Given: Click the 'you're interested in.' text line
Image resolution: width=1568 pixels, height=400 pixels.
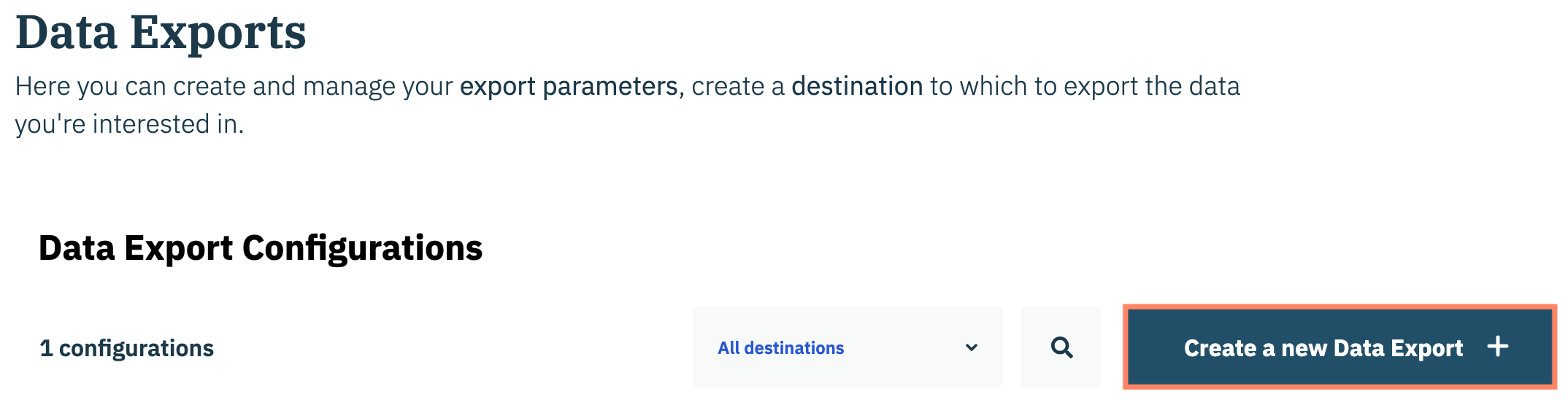Looking at the screenshot, I should point(129,124).
